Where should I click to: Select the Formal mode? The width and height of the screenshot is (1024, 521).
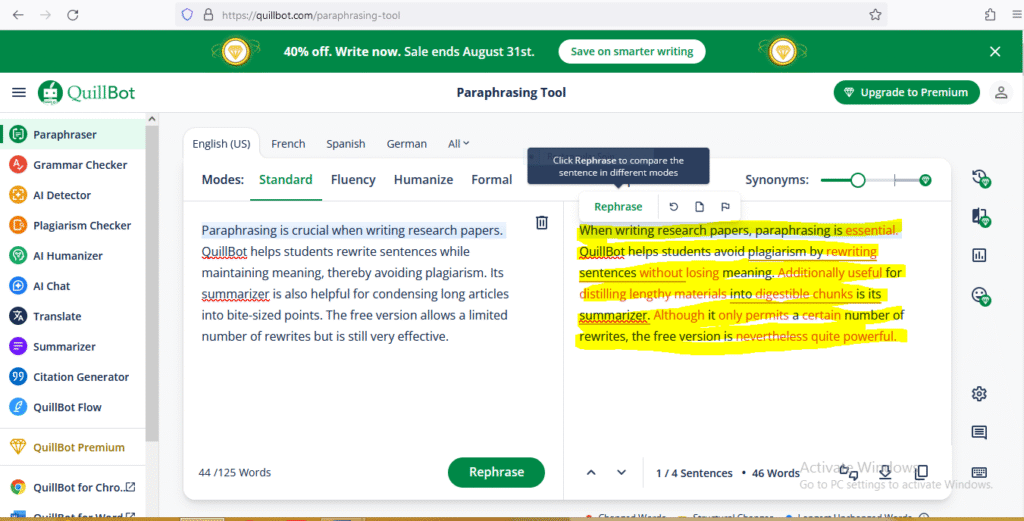coord(491,180)
